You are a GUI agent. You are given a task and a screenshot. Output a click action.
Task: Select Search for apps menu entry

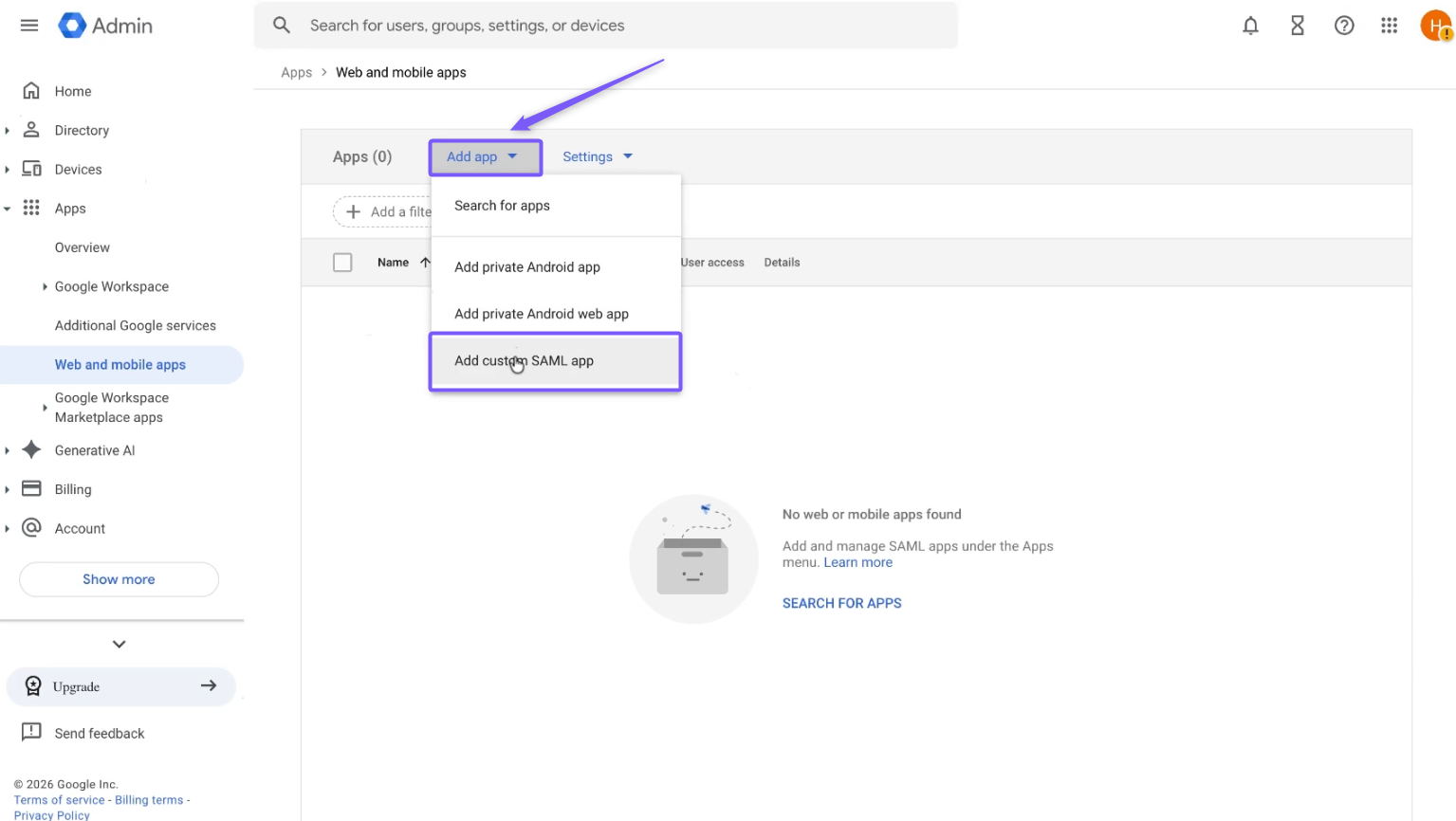(x=502, y=206)
